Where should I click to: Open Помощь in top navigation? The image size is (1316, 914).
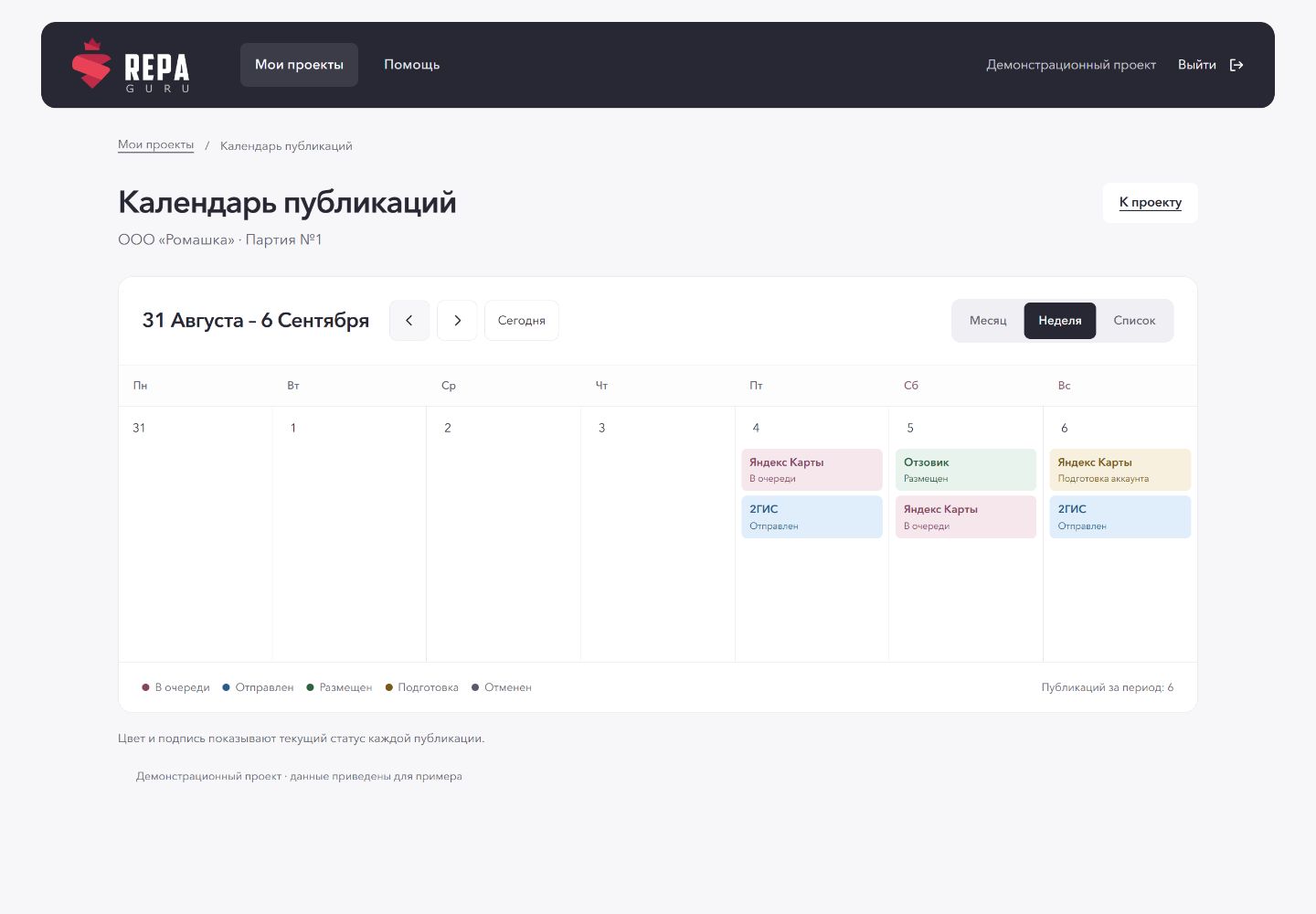click(x=411, y=65)
